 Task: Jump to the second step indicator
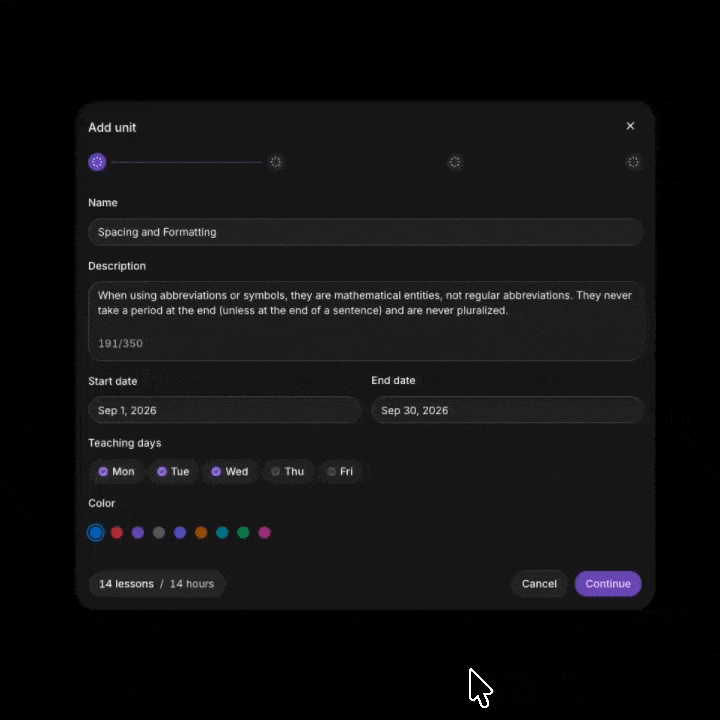(x=276, y=162)
